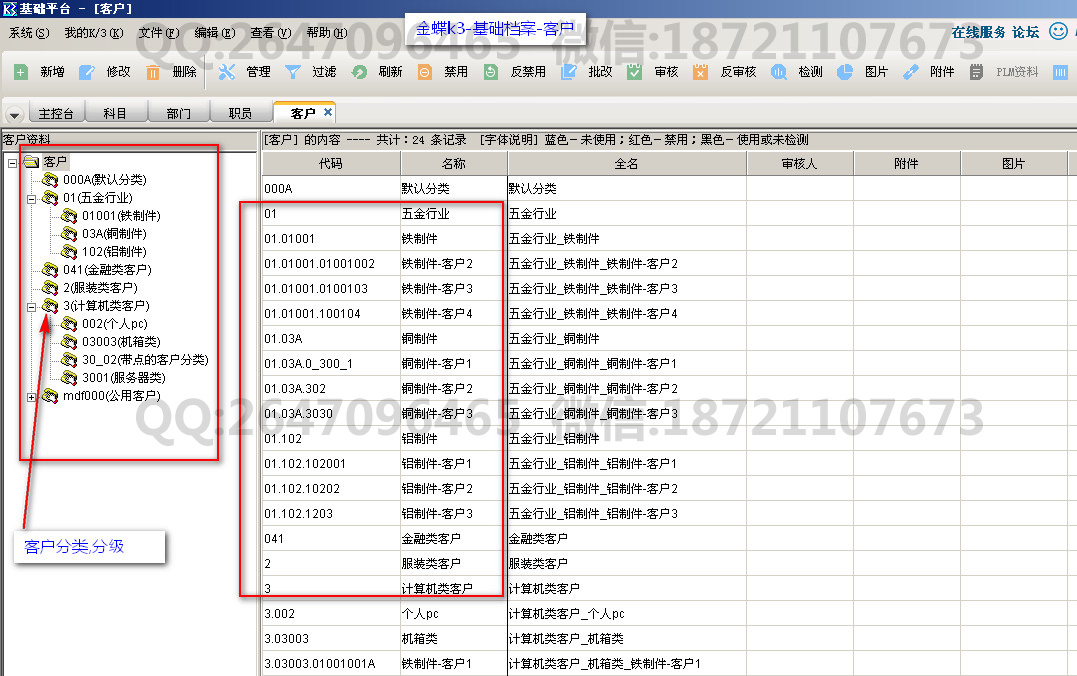Collapse the 01(五金行业) tree node
This screenshot has width=1077, height=676.
(31, 199)
